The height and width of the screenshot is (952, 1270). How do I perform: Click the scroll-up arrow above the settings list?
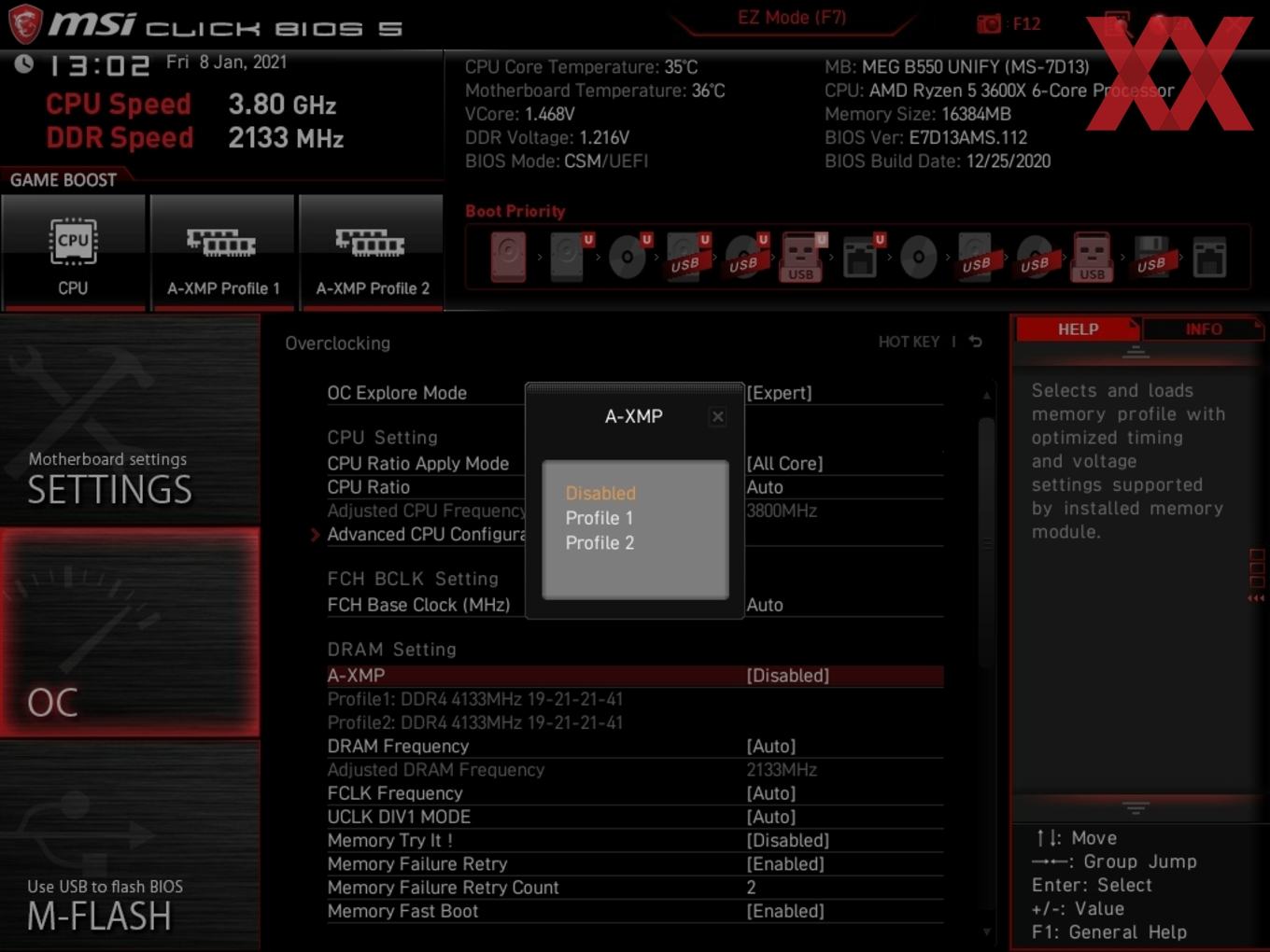coord(987,396)
